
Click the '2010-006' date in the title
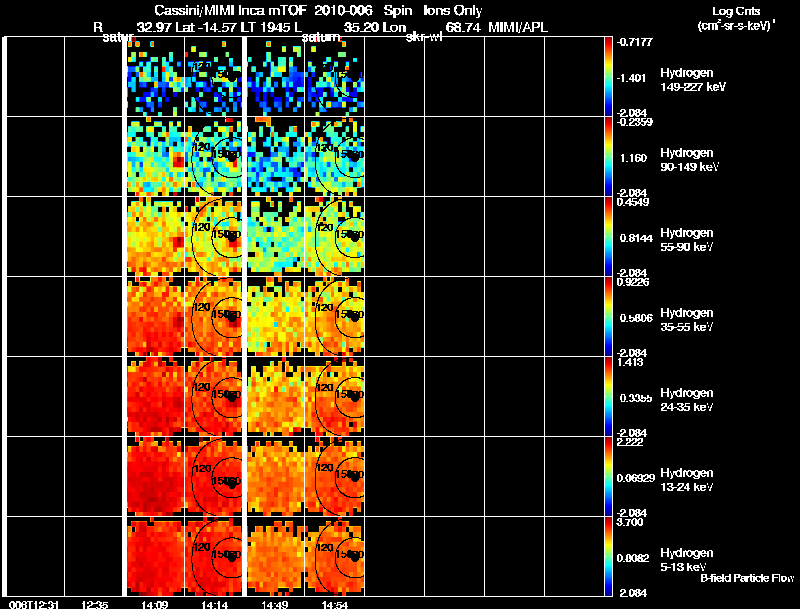(343, 11)
